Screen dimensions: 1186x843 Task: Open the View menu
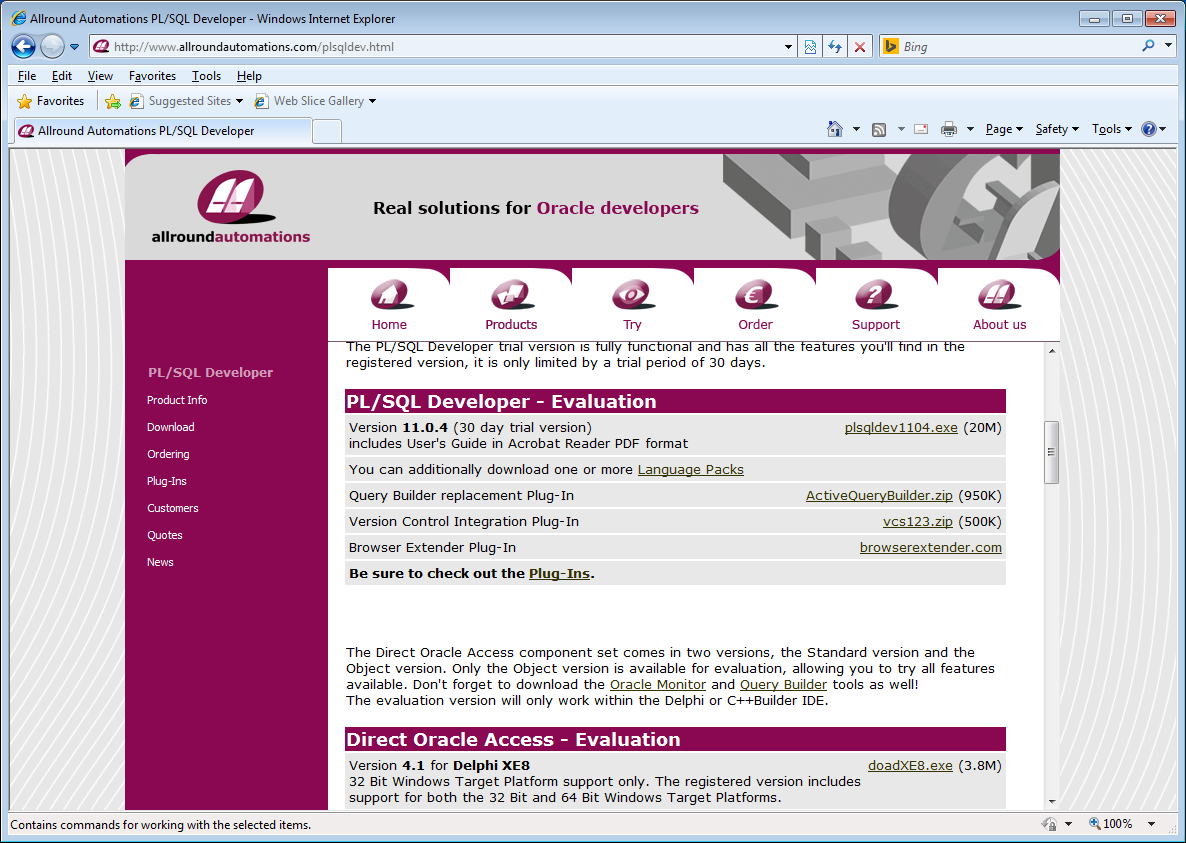pos(100,76)
